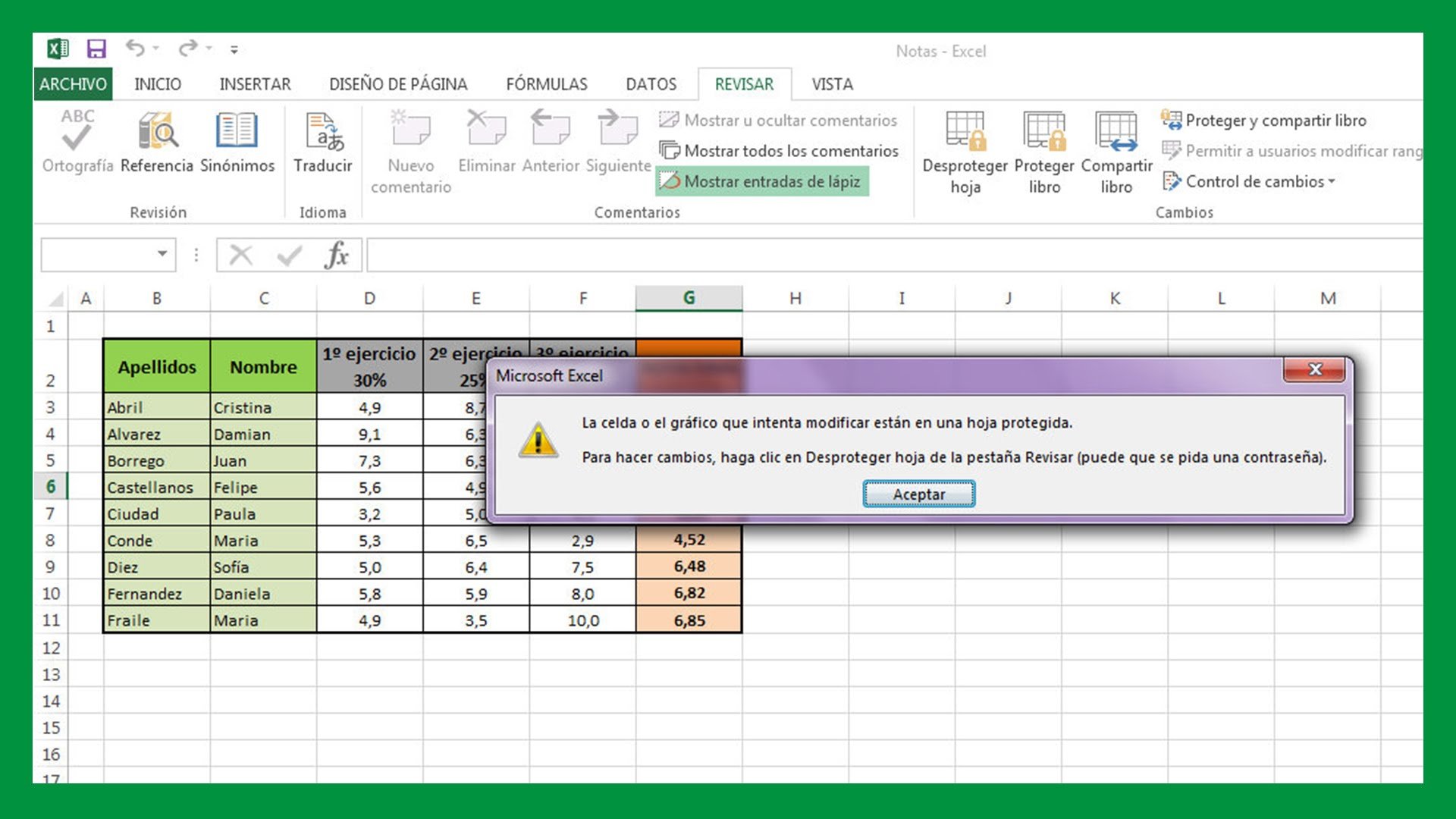Switch to the INSERTAR tab

click(255, 84)
